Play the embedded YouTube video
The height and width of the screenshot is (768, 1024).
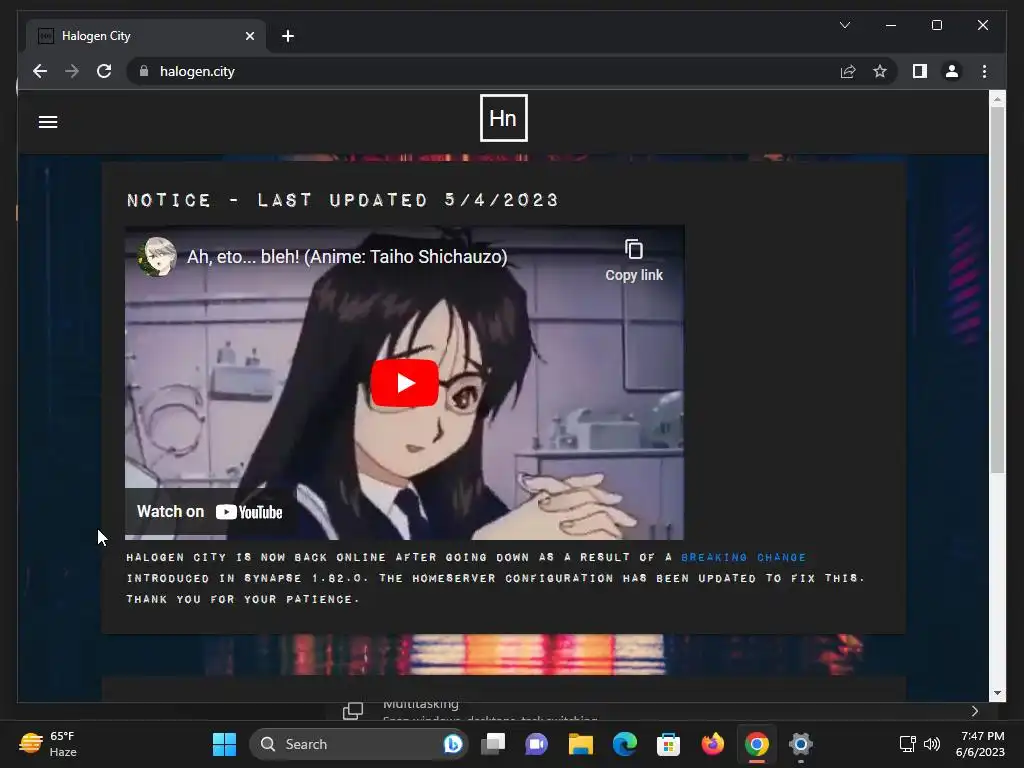coord(404,383)
